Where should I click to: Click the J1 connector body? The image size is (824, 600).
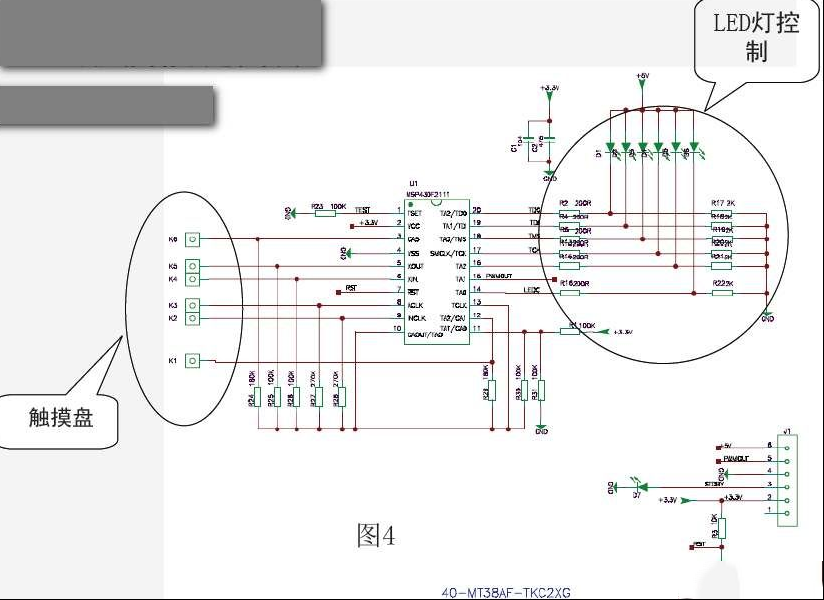pyautogui.click(x=787, y=480)
